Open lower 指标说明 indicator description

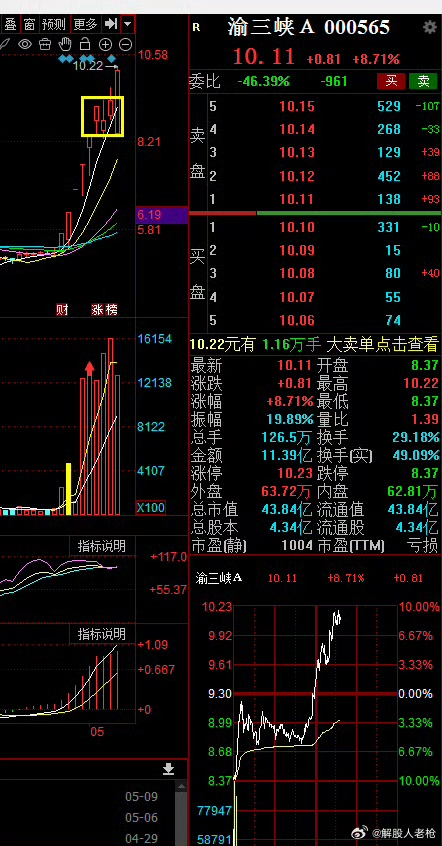(x=101, y=633)
